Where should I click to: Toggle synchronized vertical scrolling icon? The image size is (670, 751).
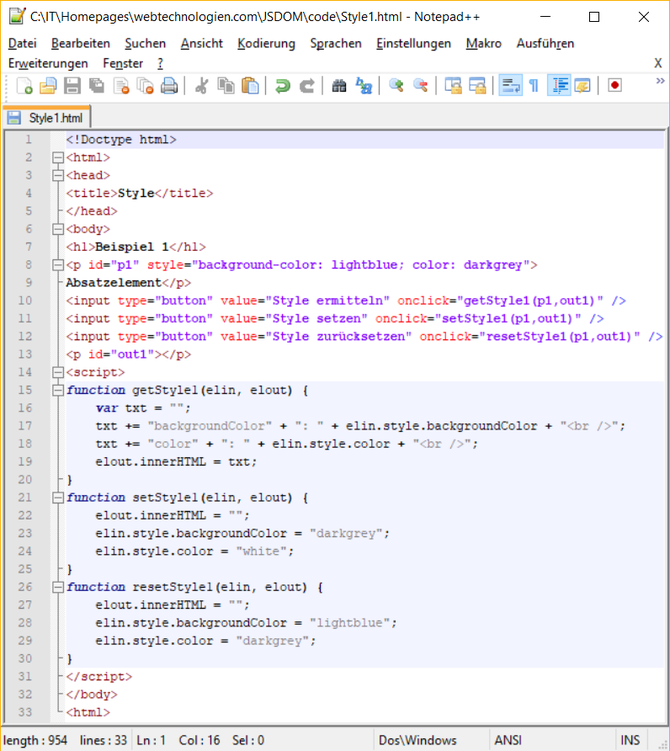pyautogui.click(x=453, y=86)
